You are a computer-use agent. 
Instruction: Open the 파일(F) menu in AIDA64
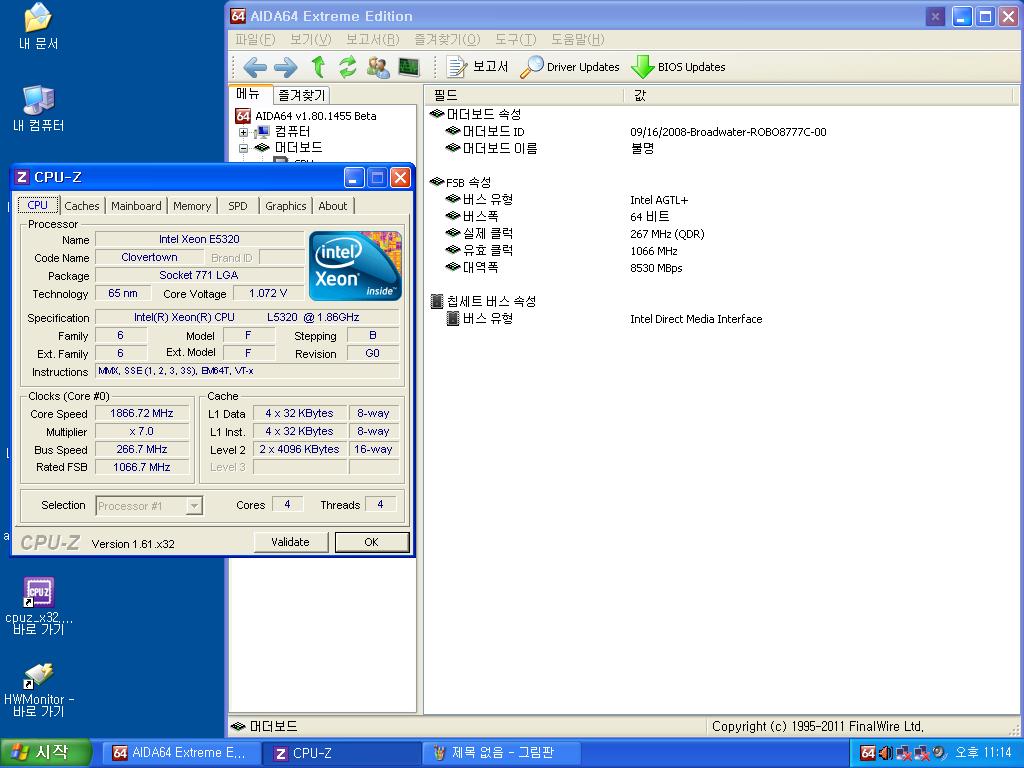pyautogui.click(x=255, y=40)
